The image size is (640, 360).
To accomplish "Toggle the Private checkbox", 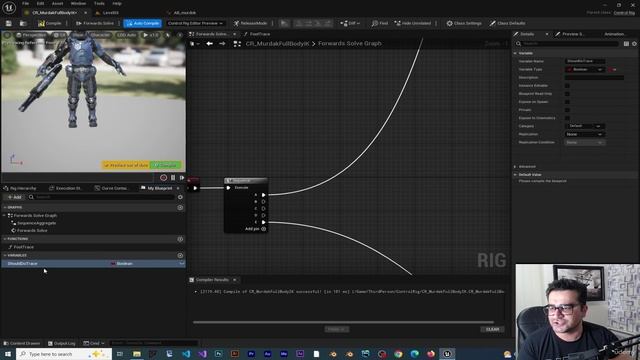I will pos(567,110).
